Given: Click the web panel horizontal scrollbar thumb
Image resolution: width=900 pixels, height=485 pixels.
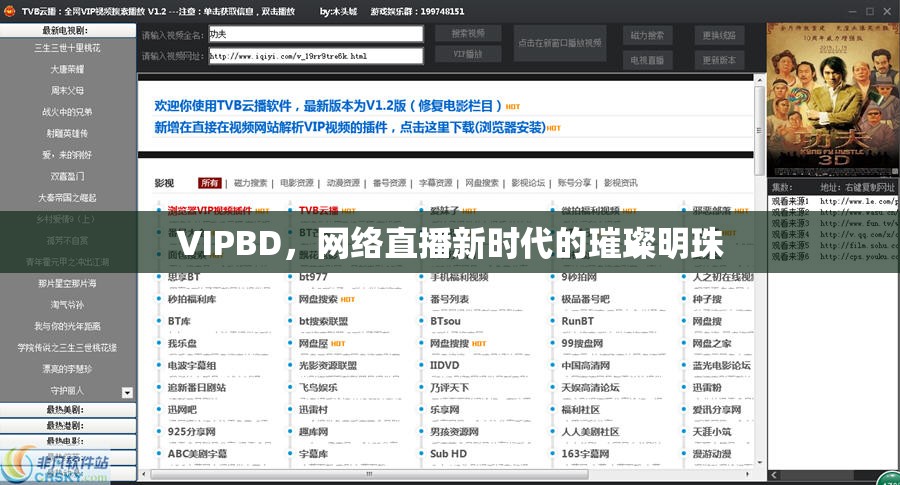Looking at the screenshot, I should [369, 475].
